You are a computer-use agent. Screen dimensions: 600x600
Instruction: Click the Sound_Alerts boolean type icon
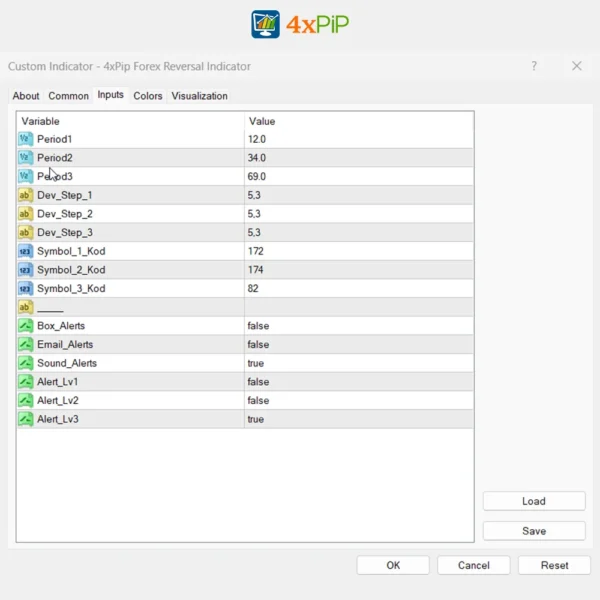pyautogui.click(x=25, y=363)
